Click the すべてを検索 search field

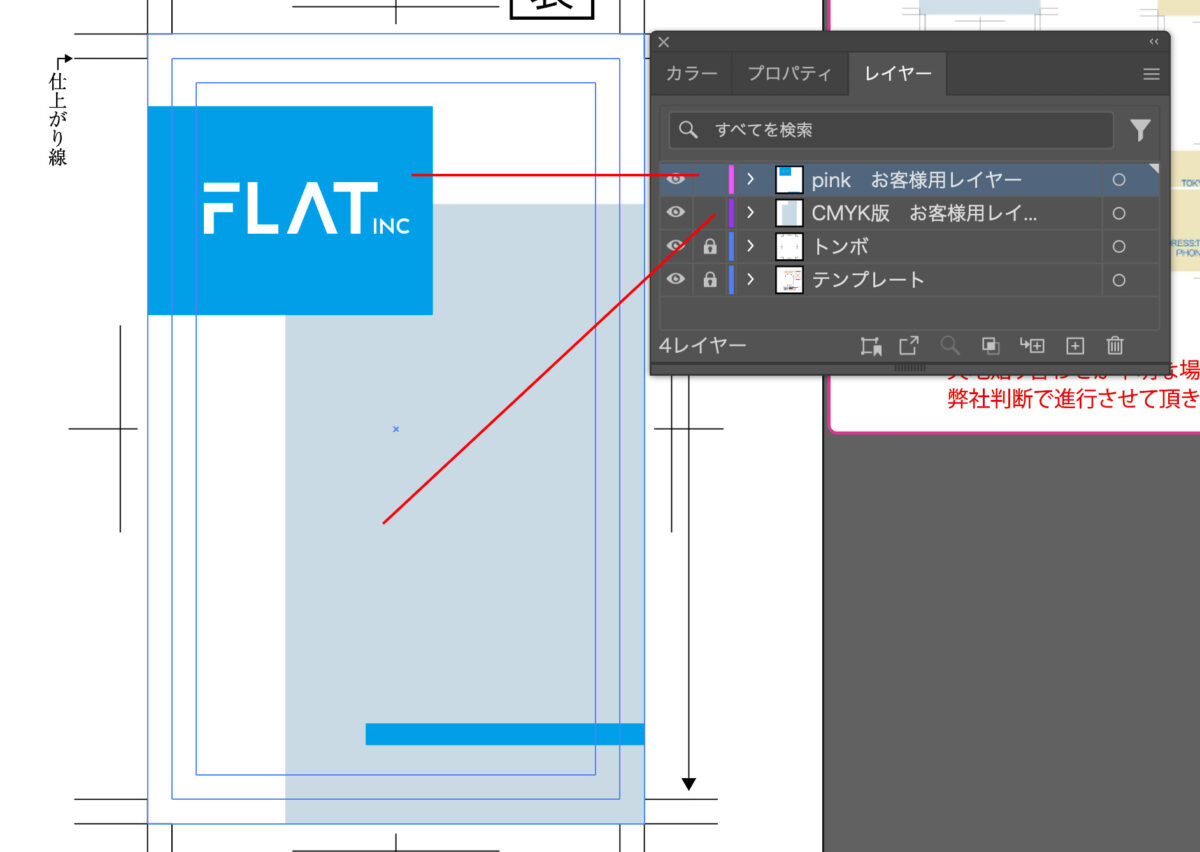coord(891,130)
